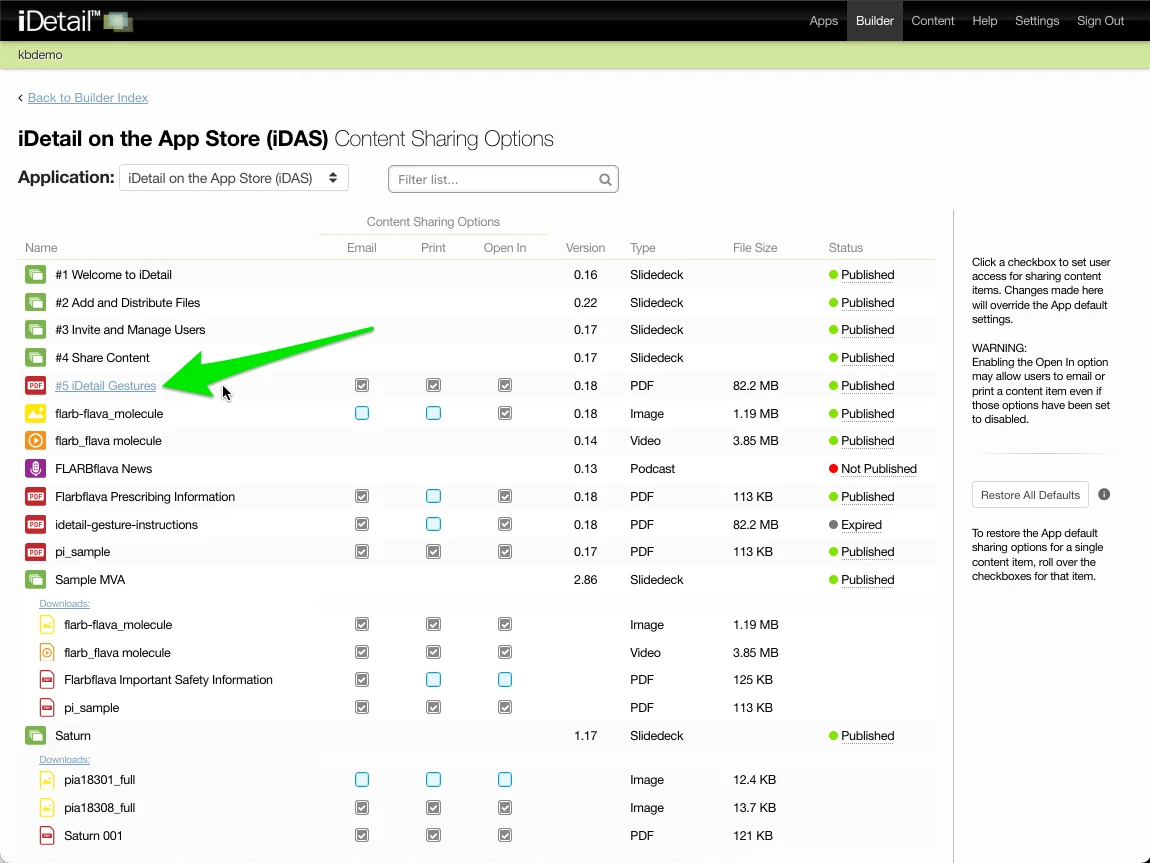Click the Restore All Defaults button

(x=1030, y=495)
